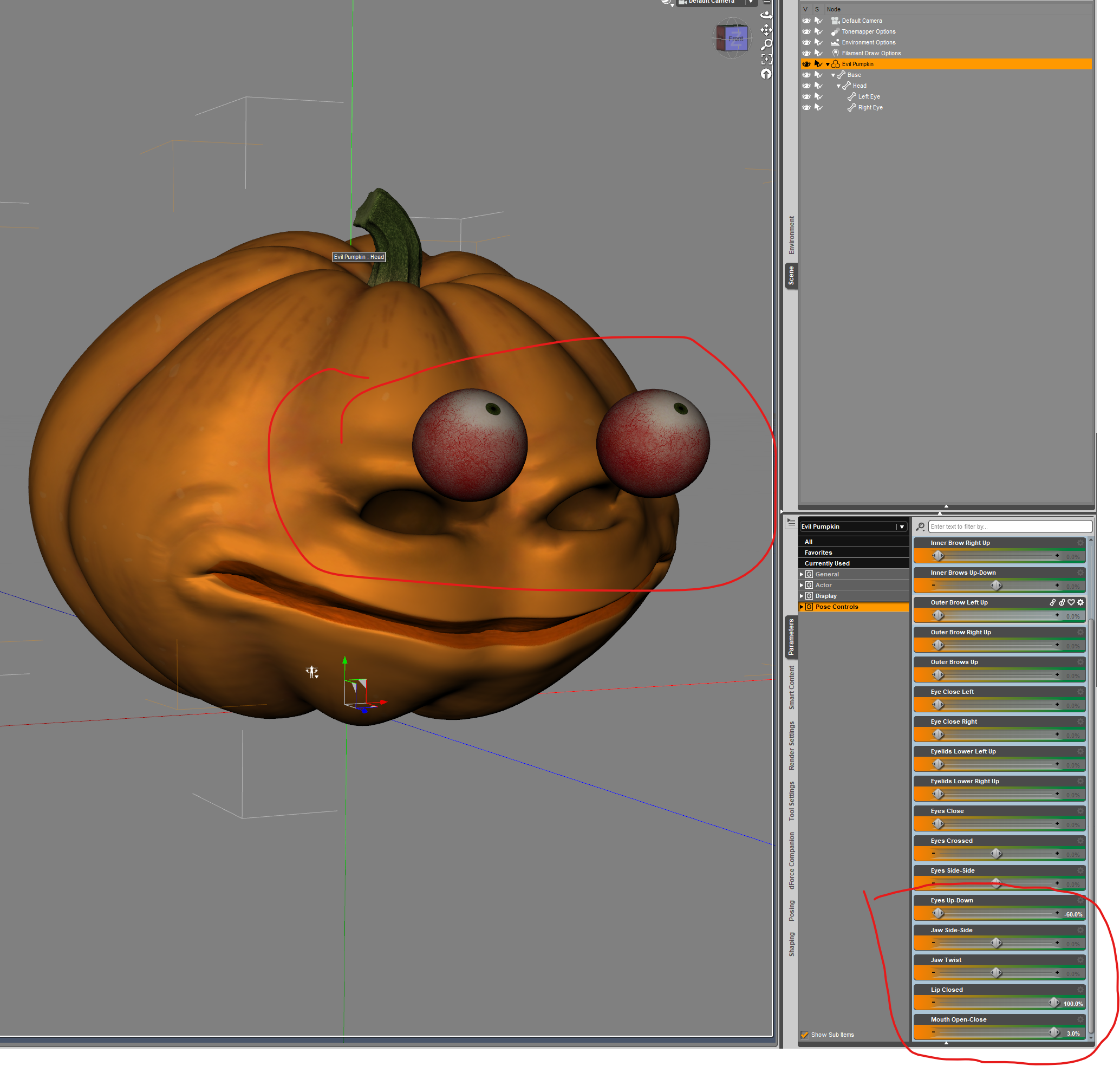The width and height of the screenshot is (1120, 1066).
Task: Select the Currently Used filter
Action: click(x=827, y=564)
